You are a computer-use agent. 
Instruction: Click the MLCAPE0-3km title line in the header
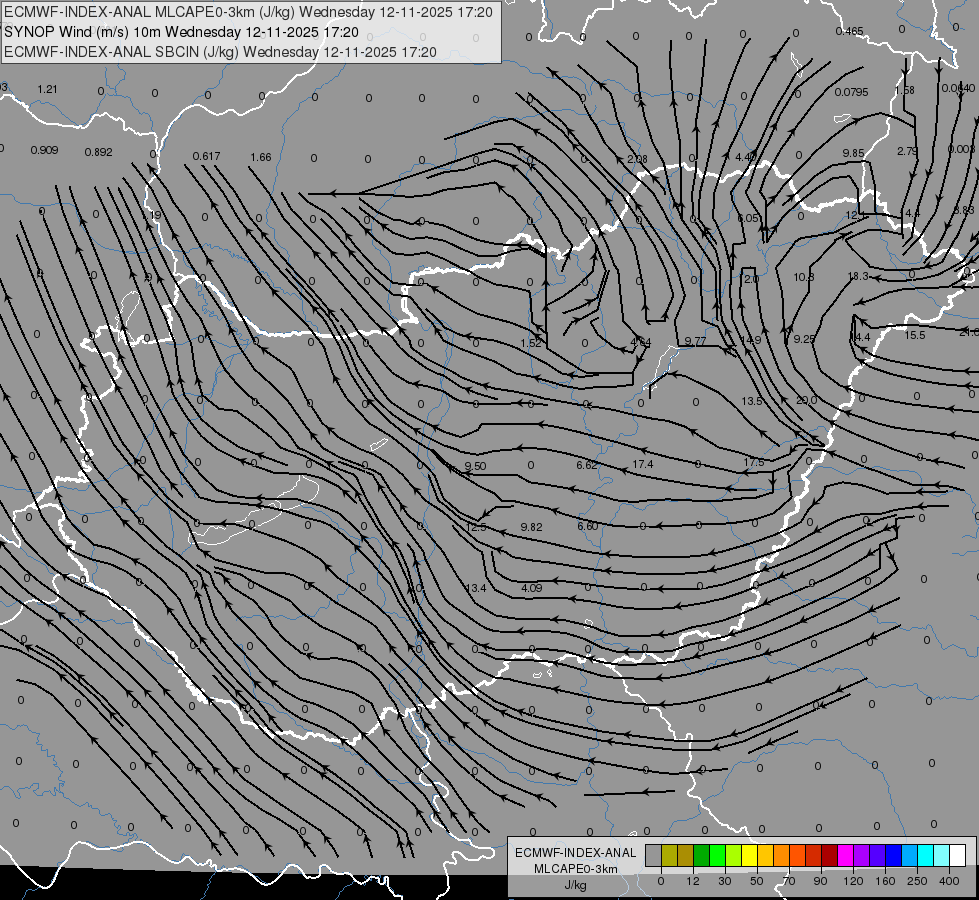[x=248, y=12]
